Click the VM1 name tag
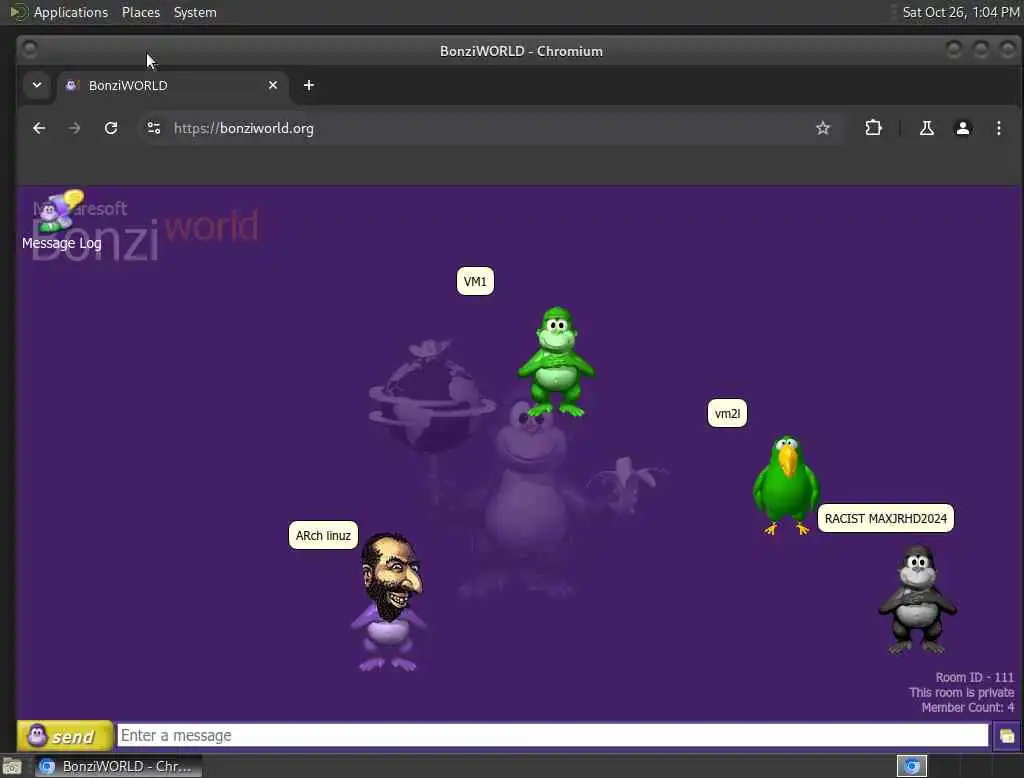The width and height of the screenshot is (1024, 778). pos(475,282)
